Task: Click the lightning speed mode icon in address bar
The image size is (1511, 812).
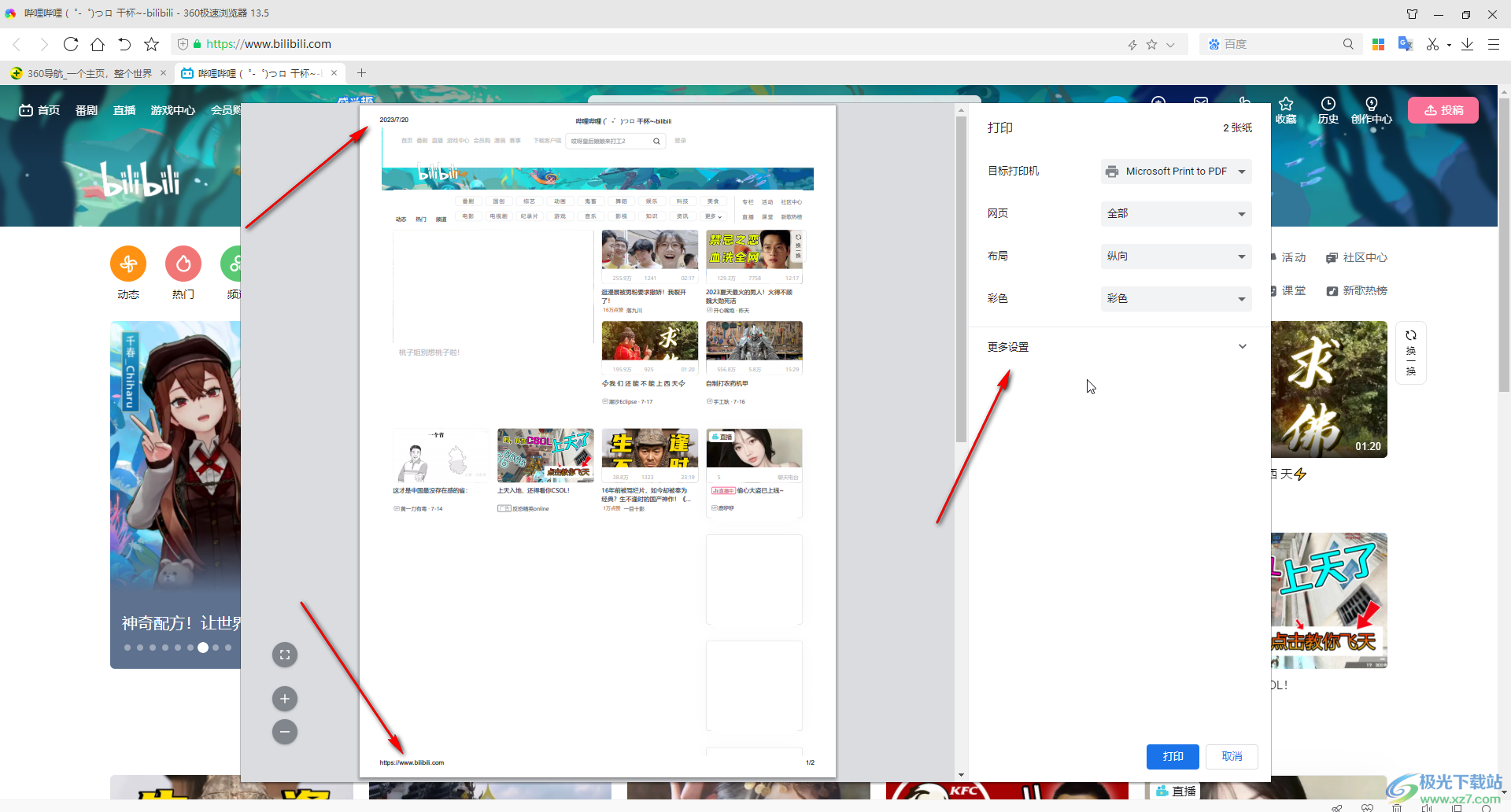Action: pyautogui.click(x=1132, y=45)
